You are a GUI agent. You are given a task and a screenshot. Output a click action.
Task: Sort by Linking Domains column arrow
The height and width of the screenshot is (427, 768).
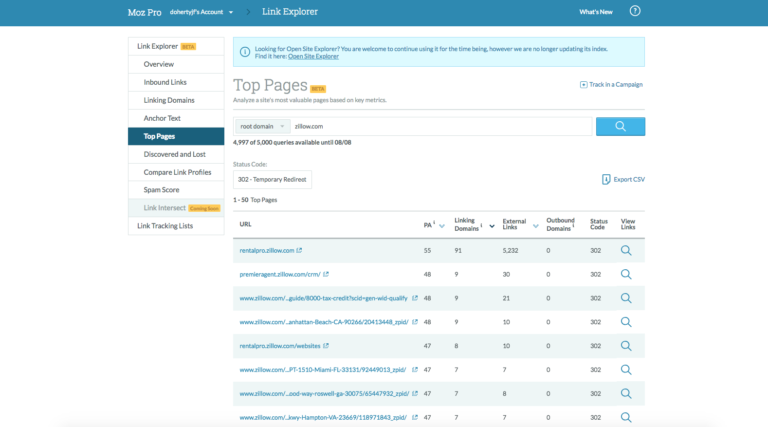coord(492,226)
